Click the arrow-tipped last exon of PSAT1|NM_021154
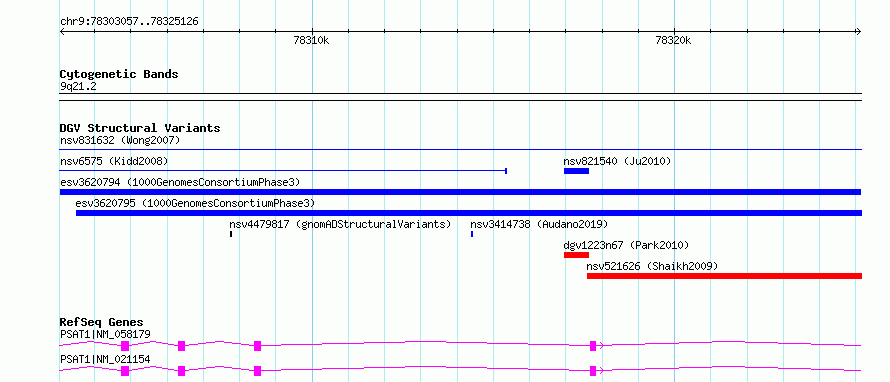 point(594,371)
